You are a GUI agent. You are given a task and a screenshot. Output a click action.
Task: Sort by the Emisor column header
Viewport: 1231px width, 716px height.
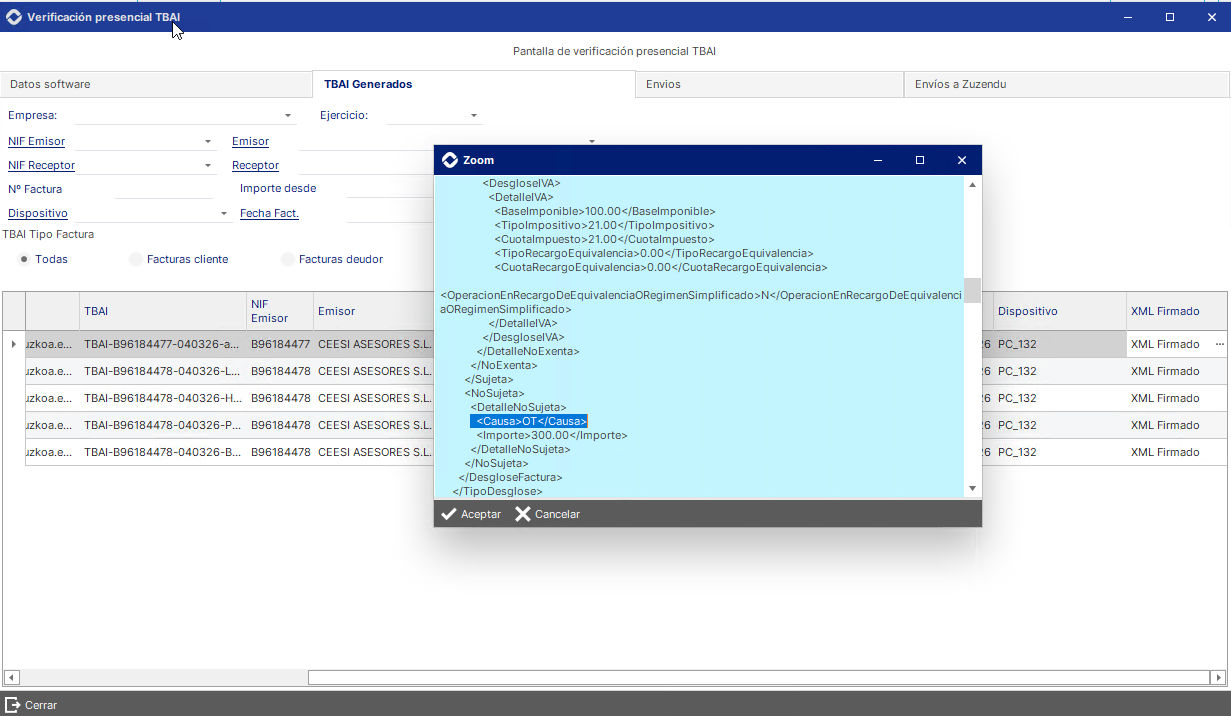click(x=373, y=311)
